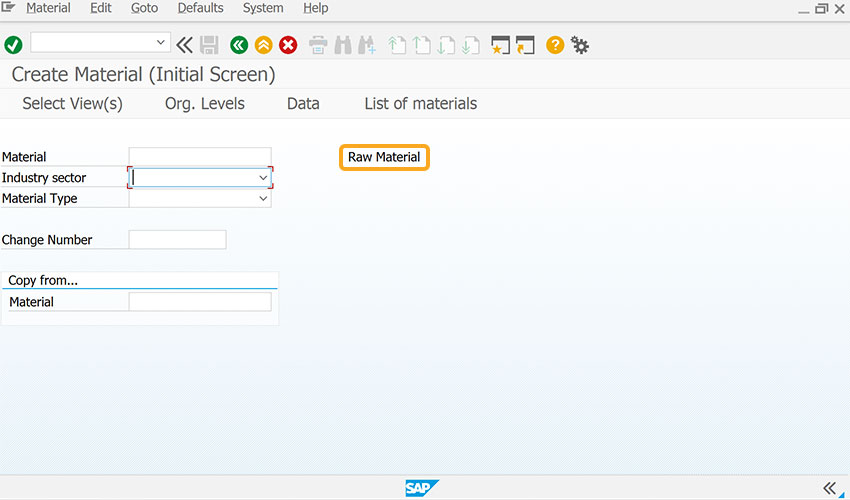
Task: Click the Save floppy disk icon
Action: 209,45
